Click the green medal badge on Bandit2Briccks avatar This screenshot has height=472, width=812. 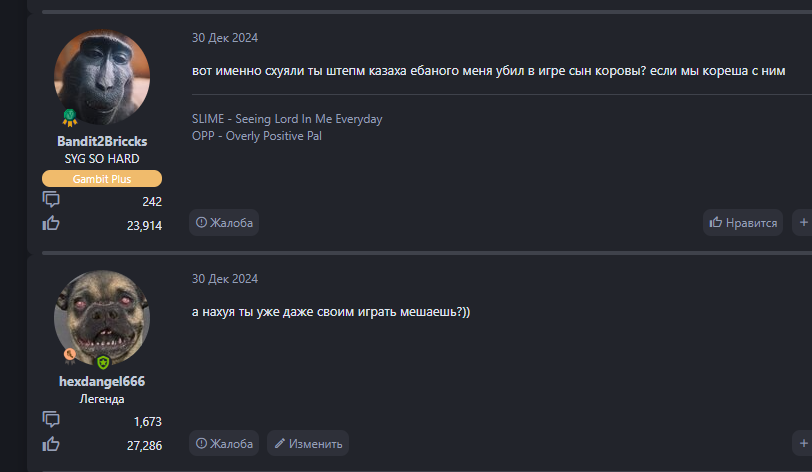(71, 118)
